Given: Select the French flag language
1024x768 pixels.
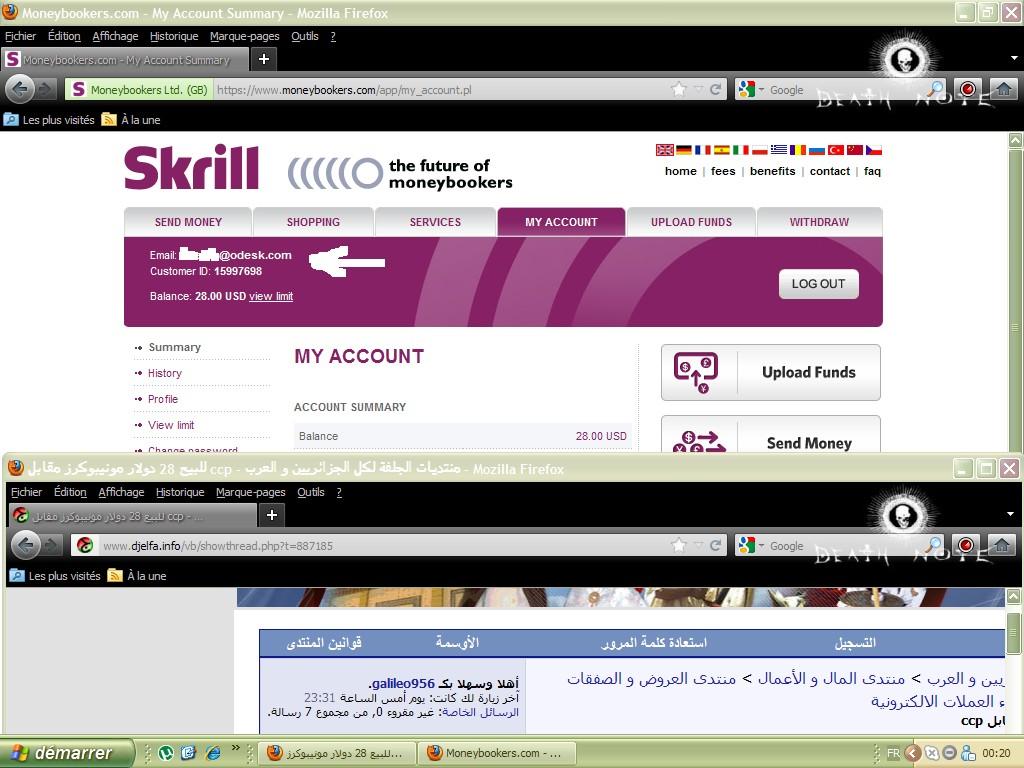Looking at the screenshot, I should (702, 150).
